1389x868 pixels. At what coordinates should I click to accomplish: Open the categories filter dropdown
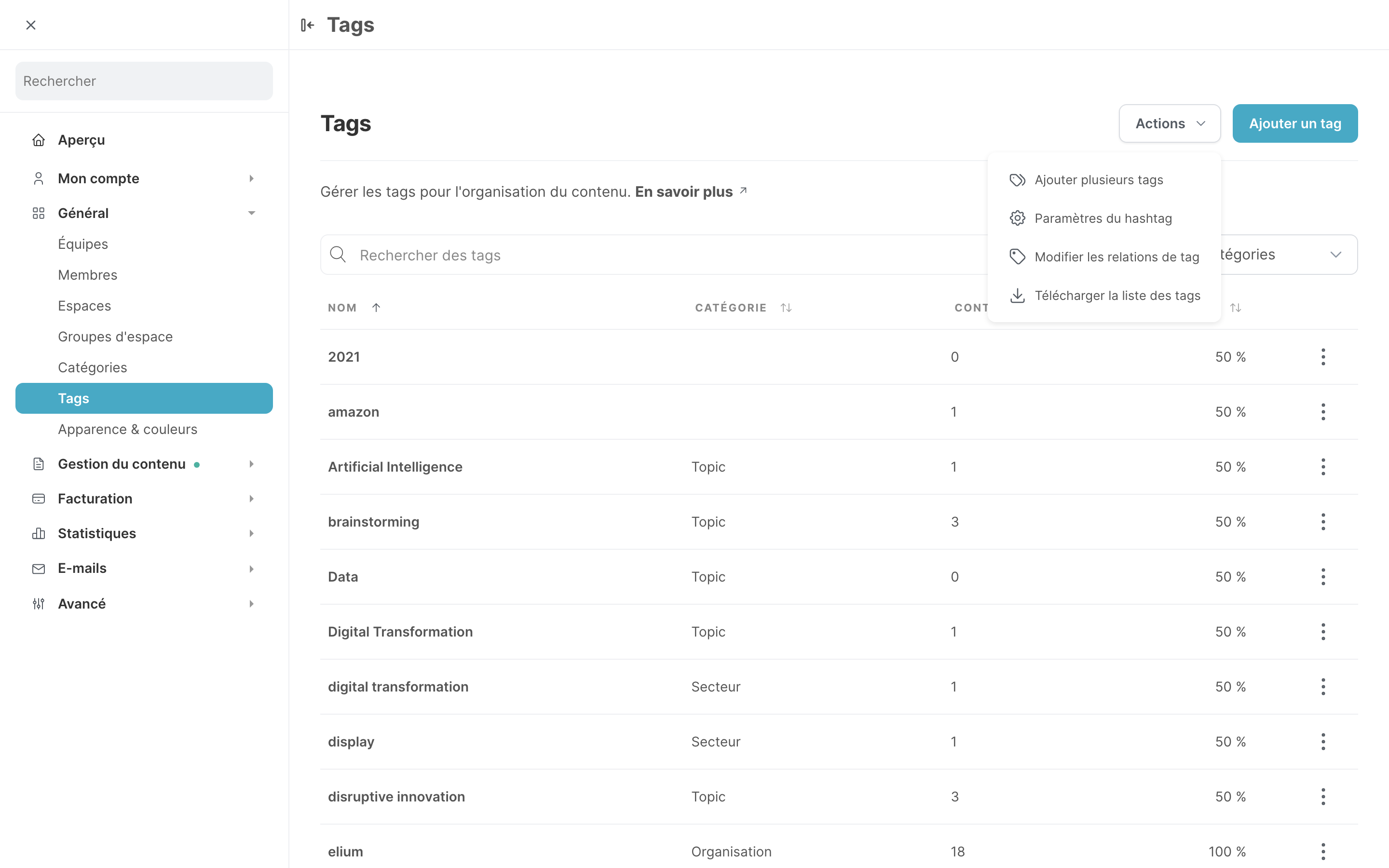point(1289,254)
